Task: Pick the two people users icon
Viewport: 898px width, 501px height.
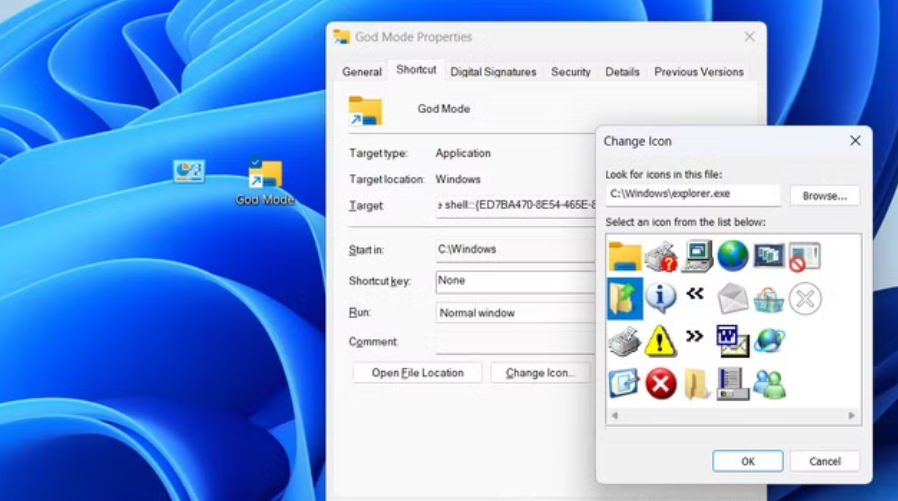Action: [768, 383]
